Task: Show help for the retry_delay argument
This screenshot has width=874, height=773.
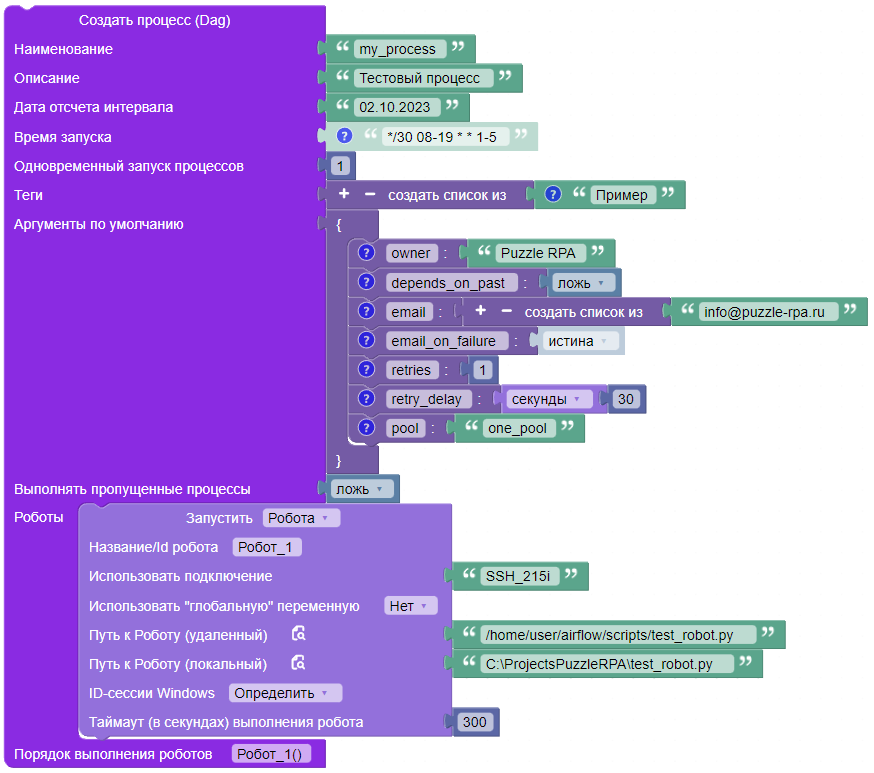Action: pos(366,398)
